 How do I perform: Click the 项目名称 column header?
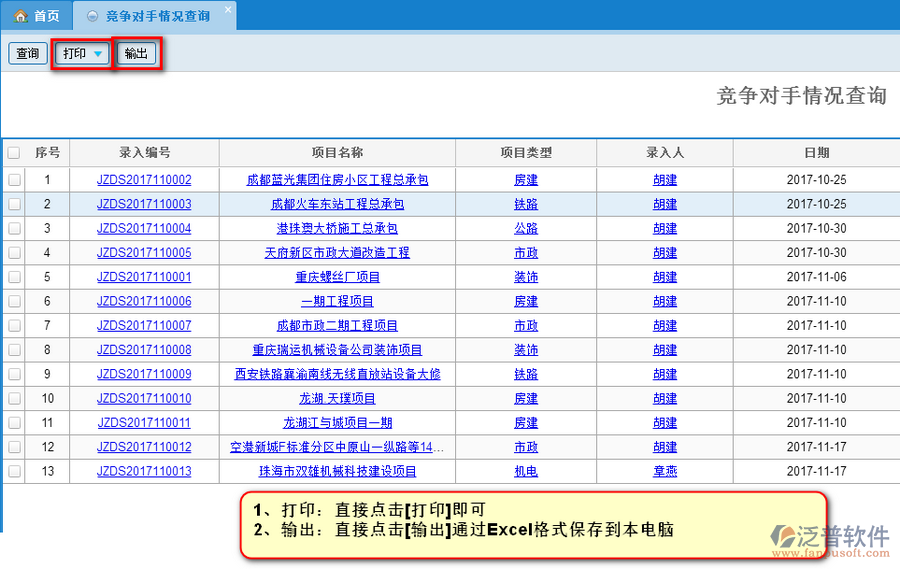tap(337, 153)
